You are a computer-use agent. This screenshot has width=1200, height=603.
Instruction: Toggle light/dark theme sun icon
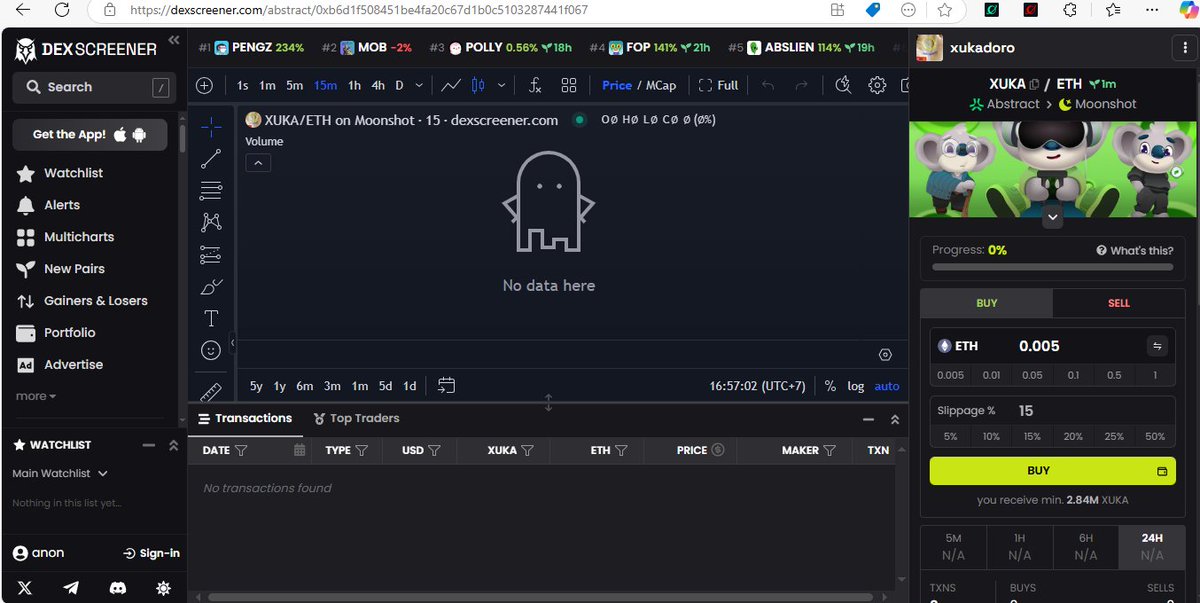164,589
